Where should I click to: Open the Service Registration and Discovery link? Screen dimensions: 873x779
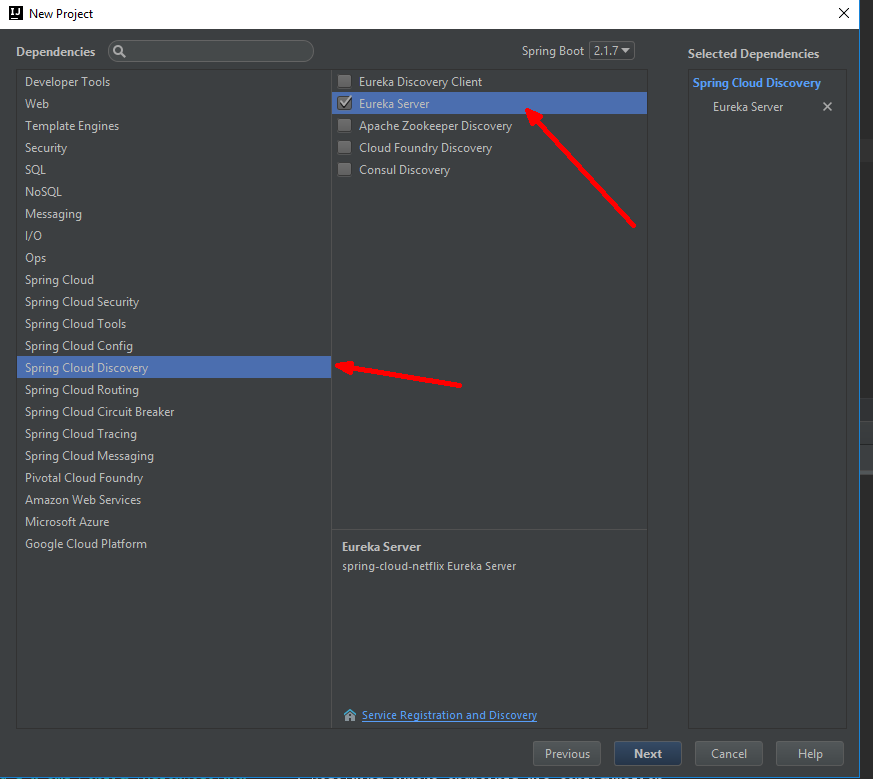[x=449, y=715]
